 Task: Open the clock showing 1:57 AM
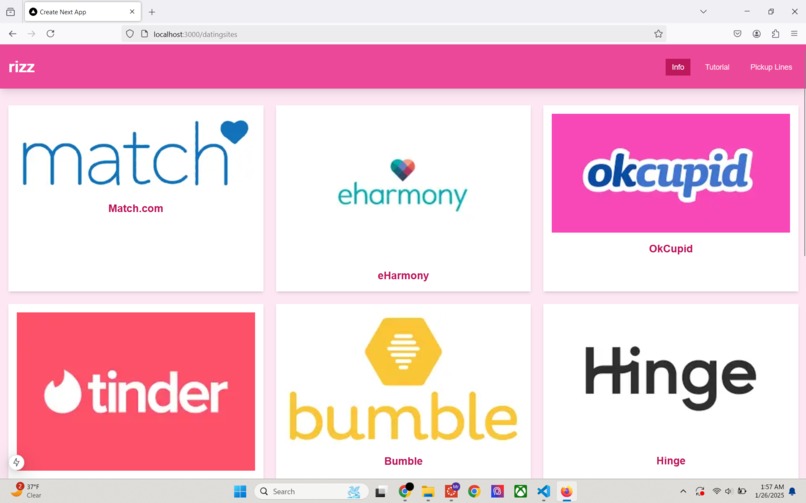[x=770, y=491]
